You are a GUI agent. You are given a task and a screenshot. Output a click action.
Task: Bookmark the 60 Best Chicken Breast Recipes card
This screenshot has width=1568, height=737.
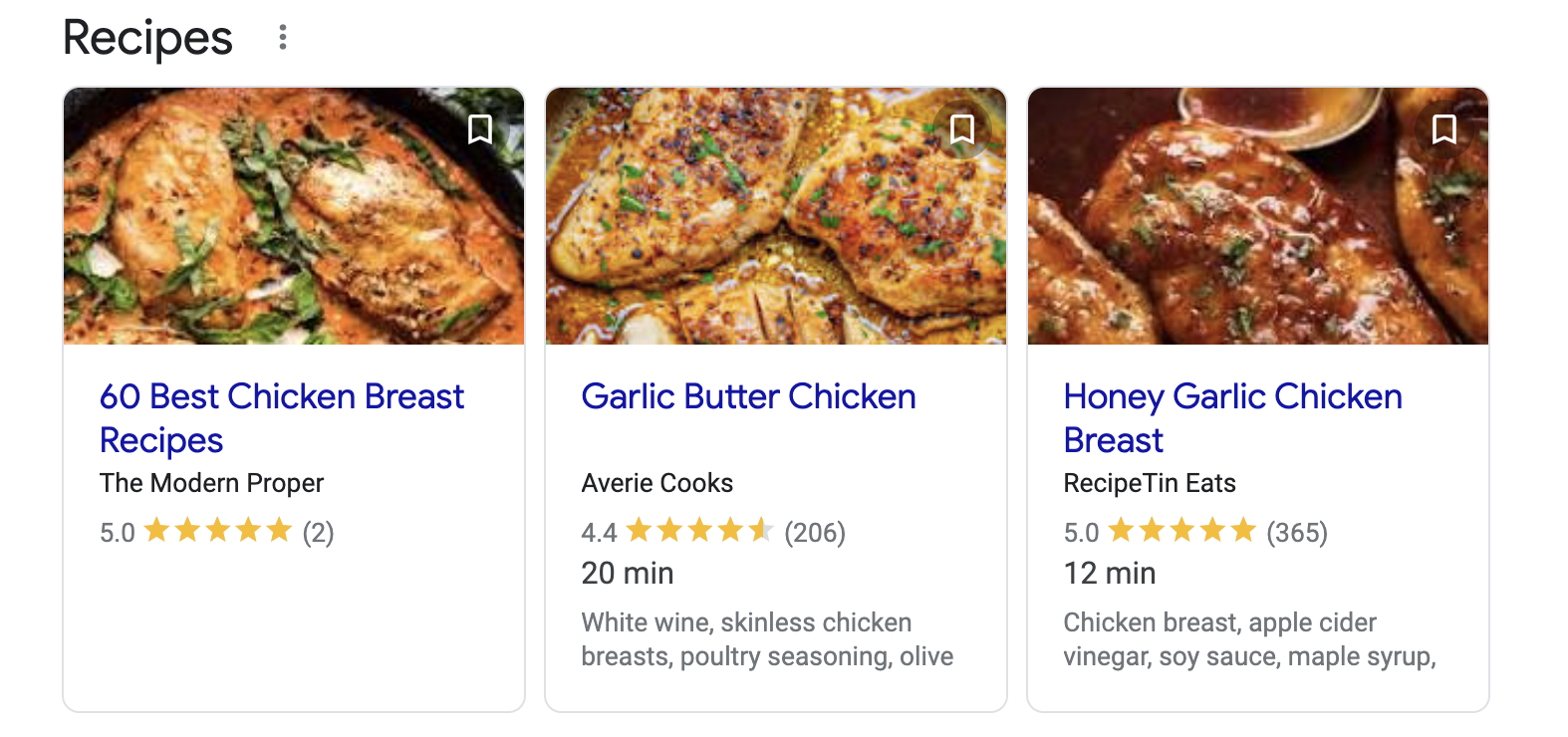(x=480, y=129)
